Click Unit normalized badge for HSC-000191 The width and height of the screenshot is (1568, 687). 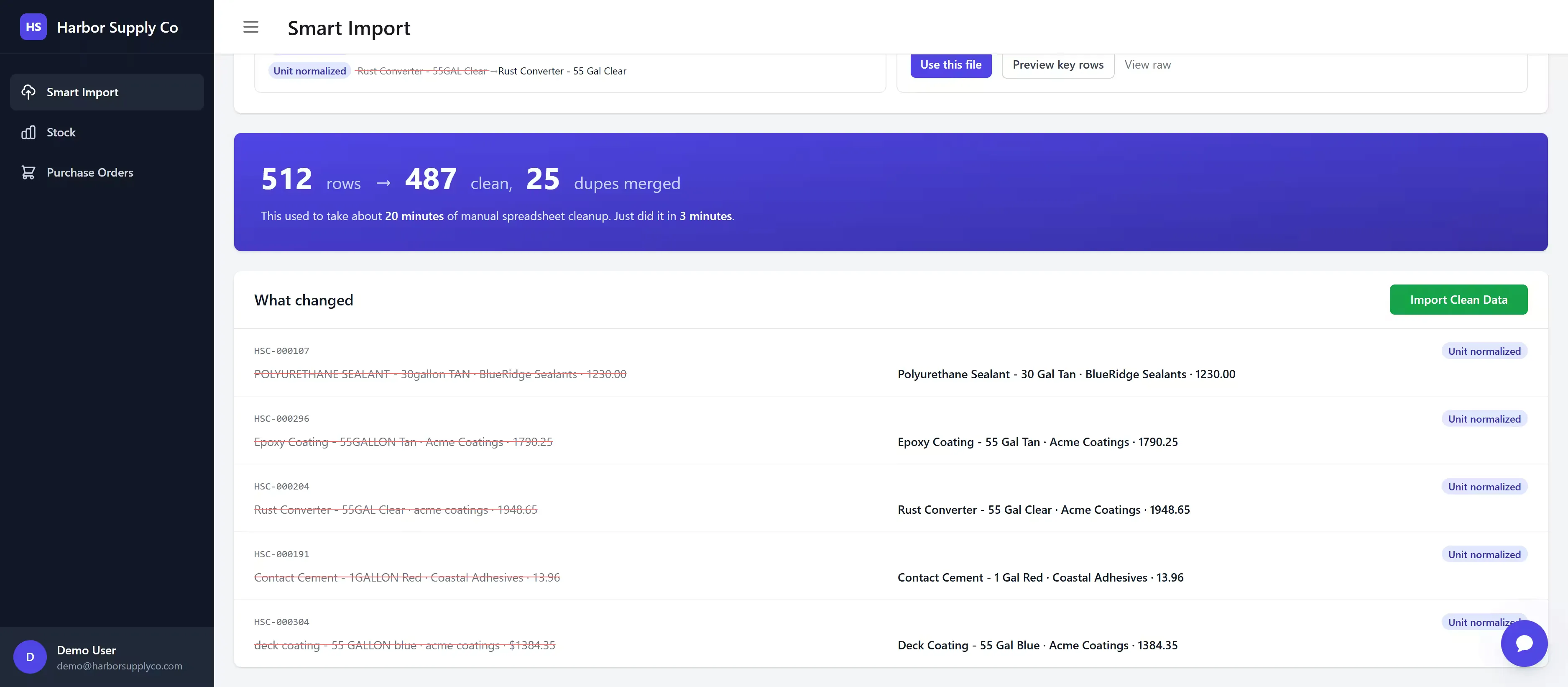click(x=1484, y=554)
